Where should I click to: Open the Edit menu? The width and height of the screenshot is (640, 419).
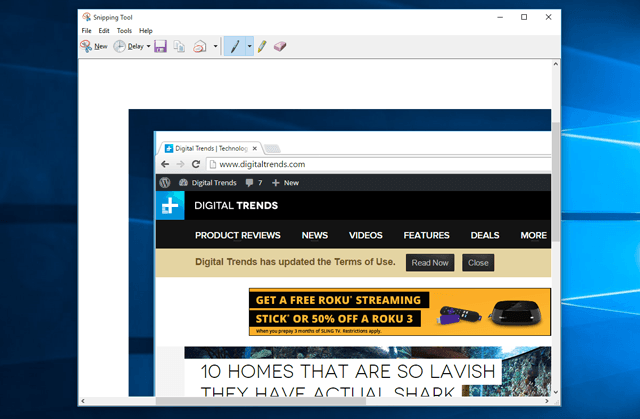[104, 31]
